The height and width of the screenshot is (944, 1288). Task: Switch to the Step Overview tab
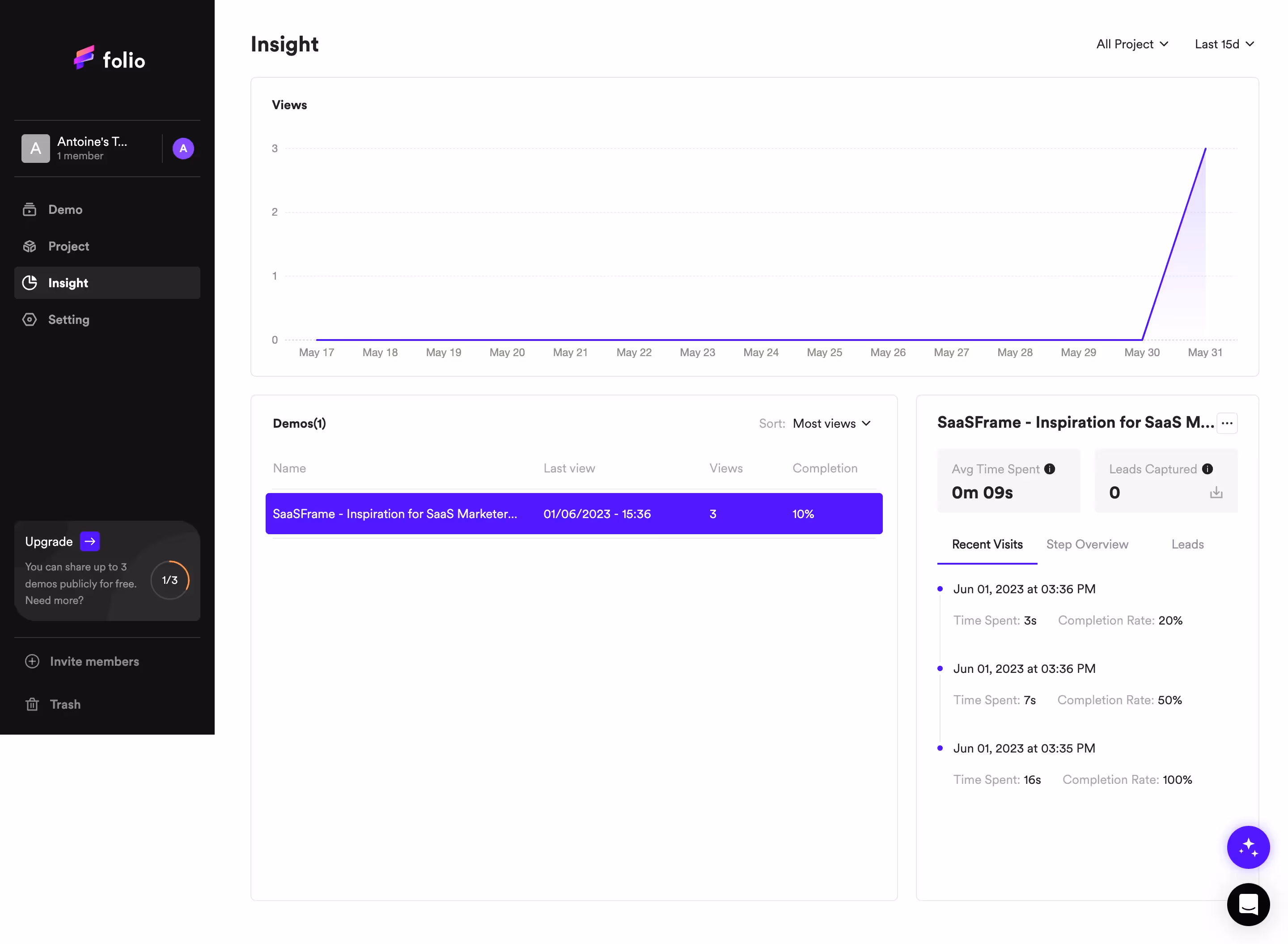(1087, 544)
